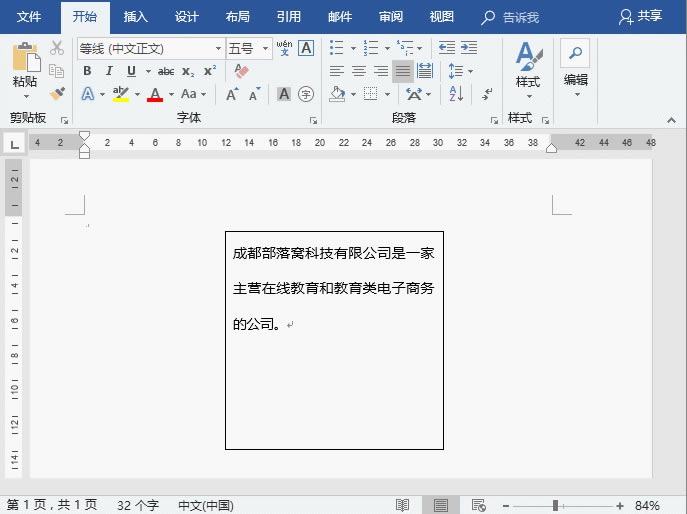Screen dimensions: 687x514
Task: Apply yellow text highlight color
Action: point(120,94)
